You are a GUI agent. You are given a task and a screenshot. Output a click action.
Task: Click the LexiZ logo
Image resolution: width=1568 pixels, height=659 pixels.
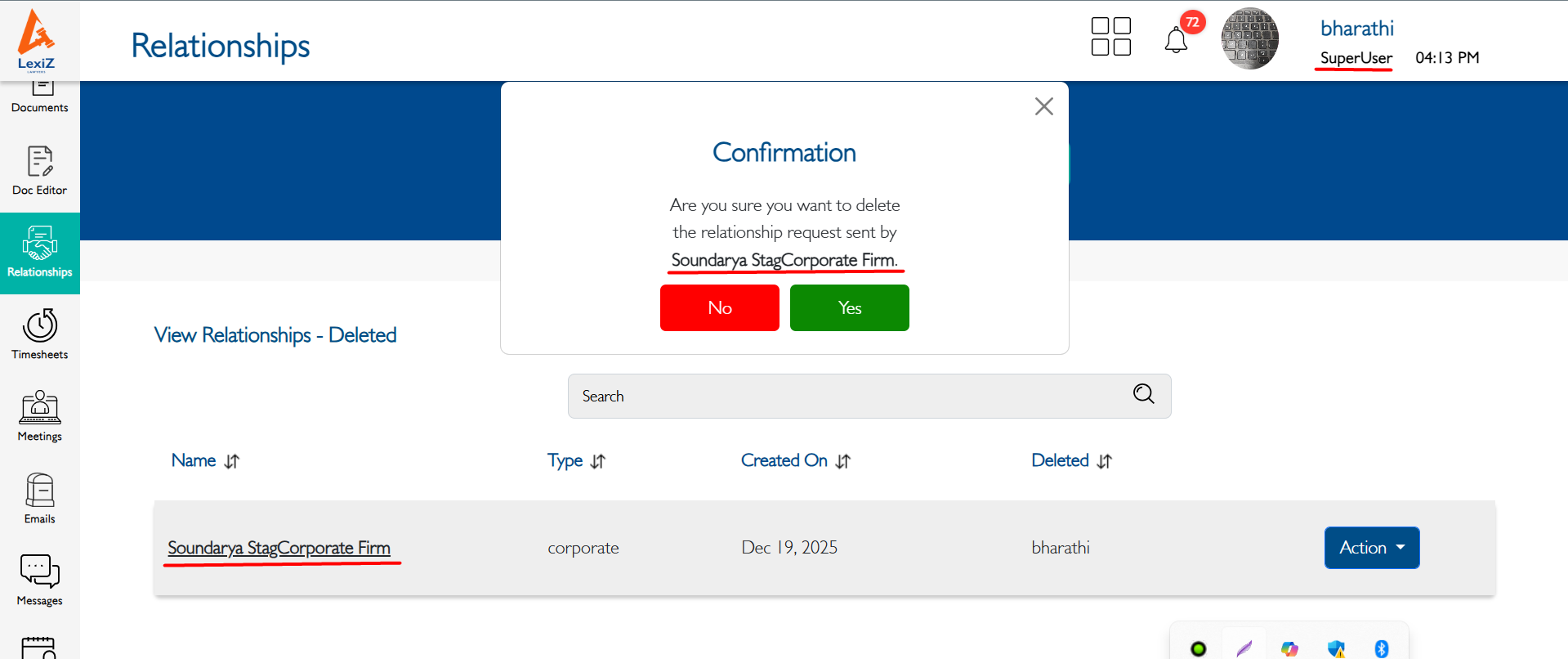(37, 39)
